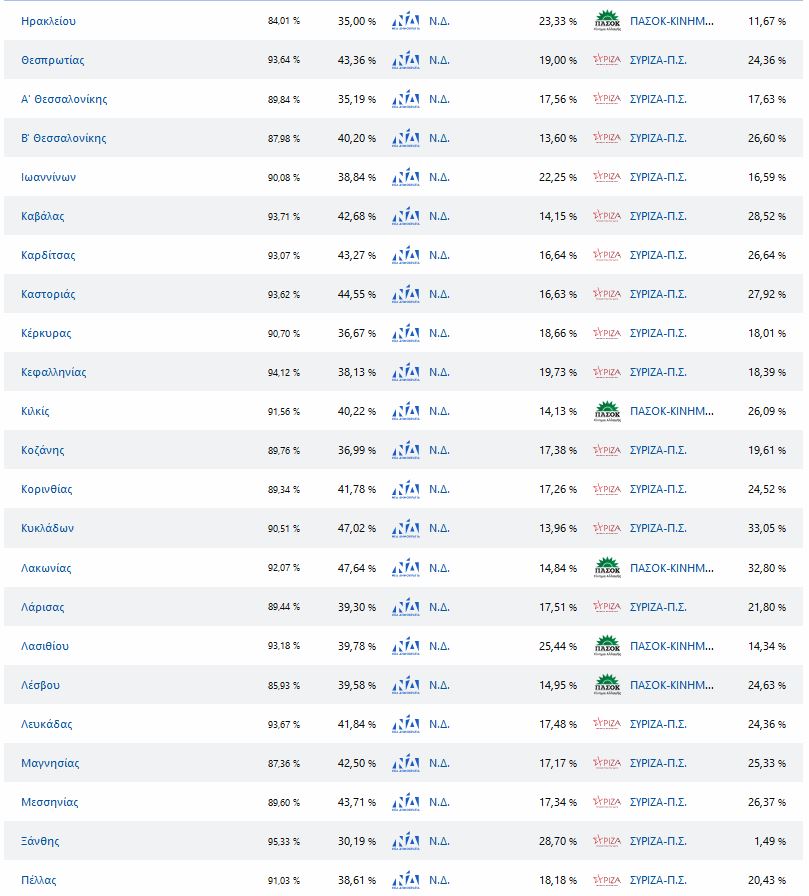Click ΠΑΣΟΚ-ΚΙΝΗΜ... party link in Λασιθίου row
Screen dimensions: 809x896
click(x=672, y=646)
